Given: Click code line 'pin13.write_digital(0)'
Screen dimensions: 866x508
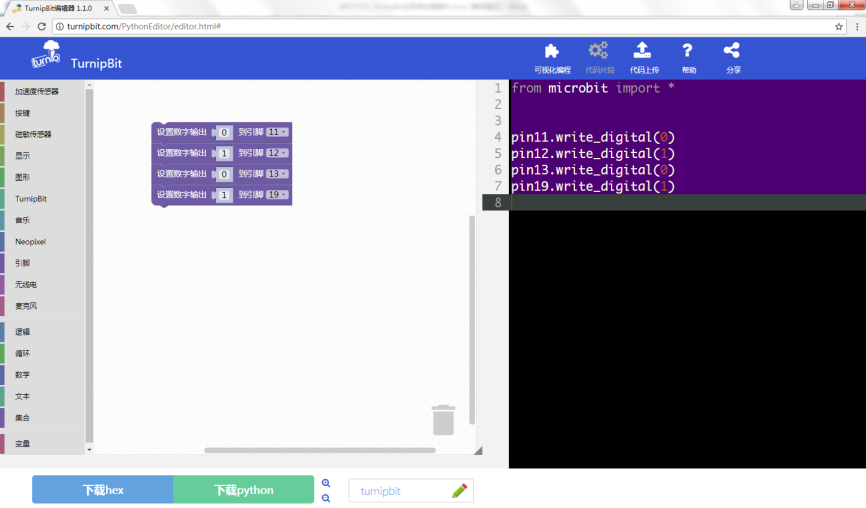Looking at the screenshot, I should point(593,170).
